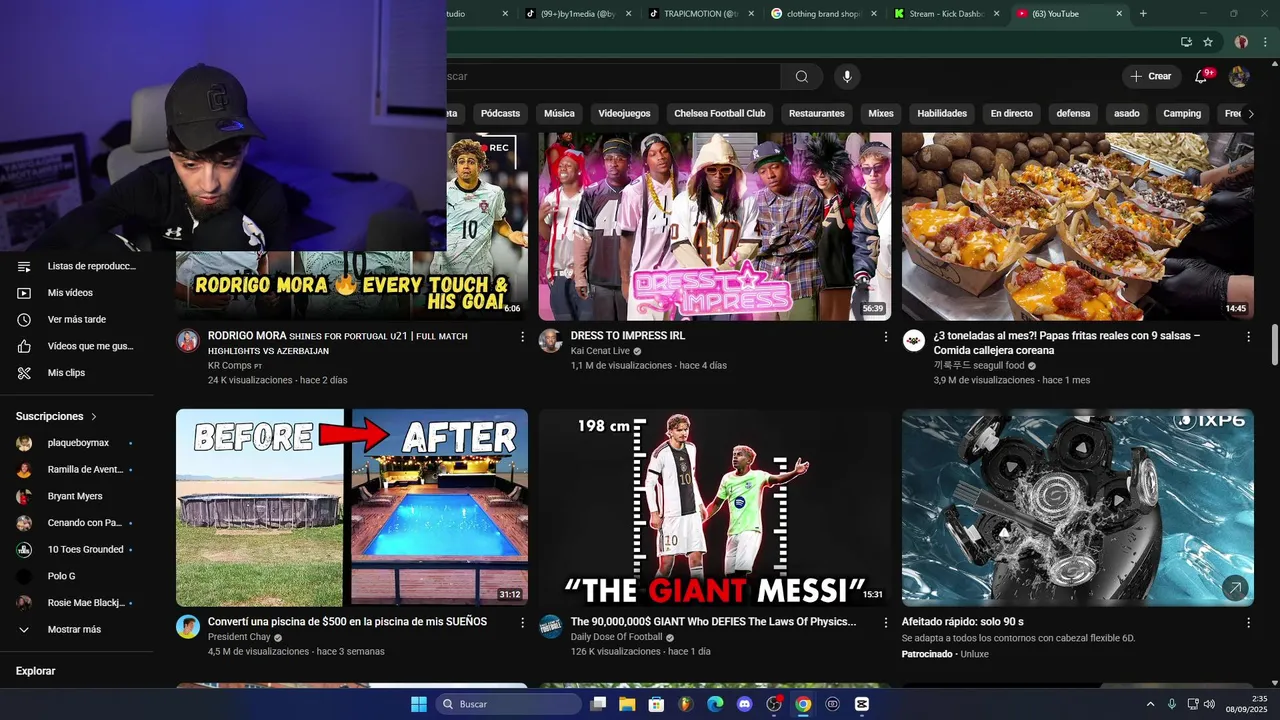This screenshot has height=720, width=1280.
Task: Select the Habilidades chip
Action: pos(942,114)
